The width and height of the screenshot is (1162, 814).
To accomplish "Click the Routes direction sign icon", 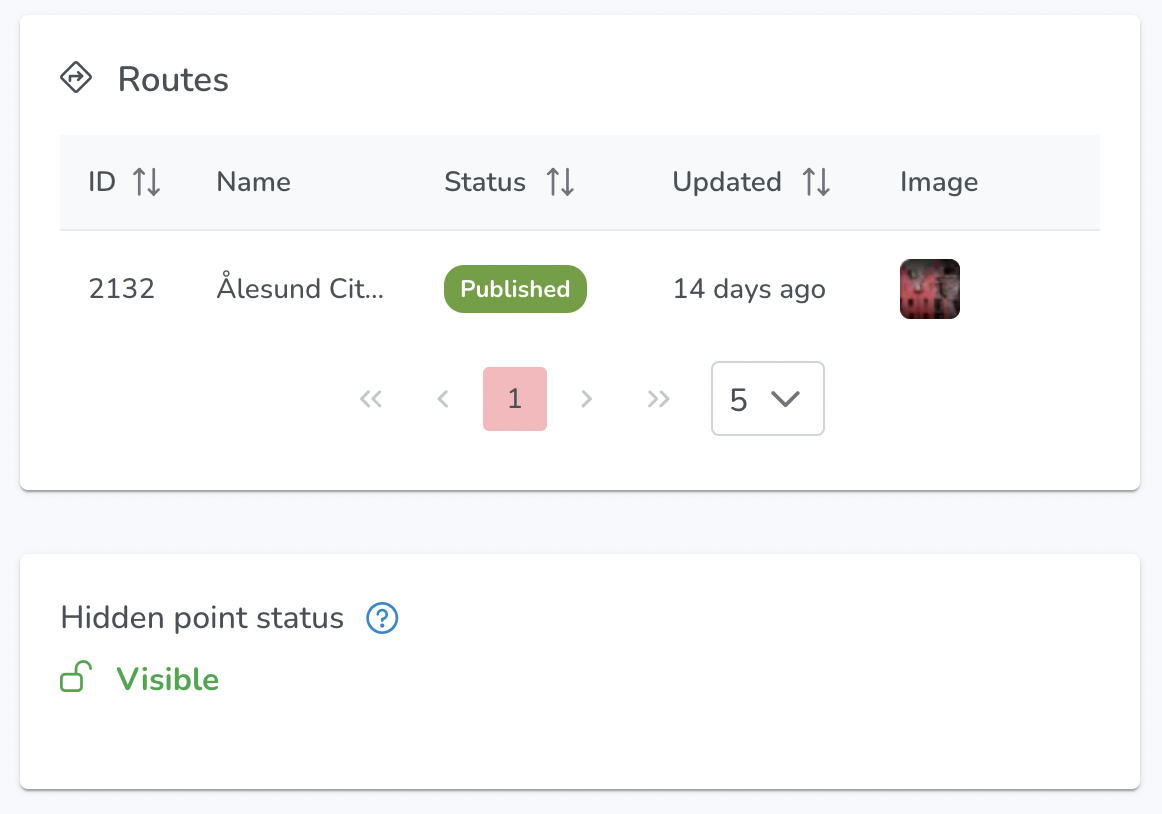I will click(x=76, y=78).
